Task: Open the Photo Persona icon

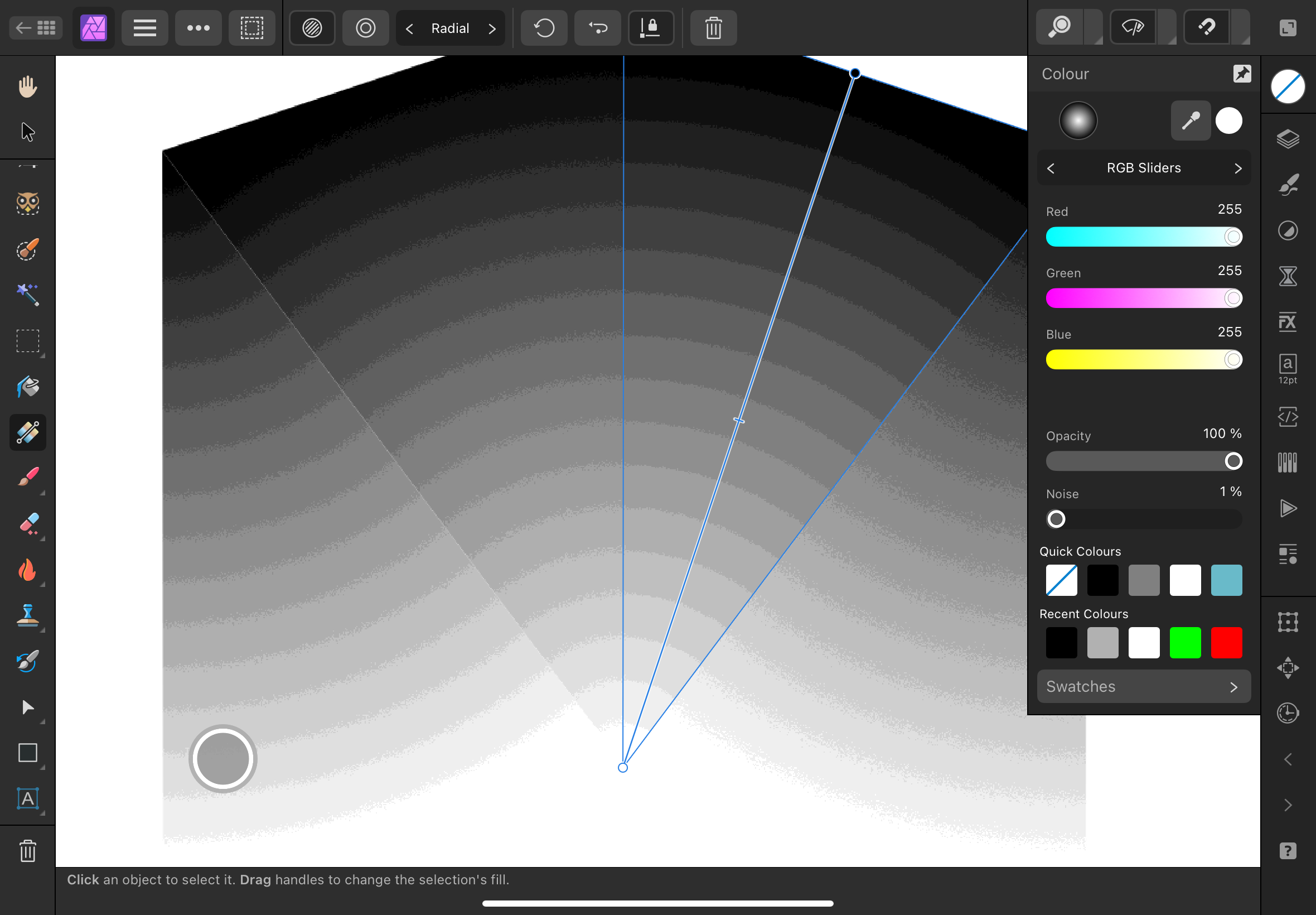Action: 94,27
